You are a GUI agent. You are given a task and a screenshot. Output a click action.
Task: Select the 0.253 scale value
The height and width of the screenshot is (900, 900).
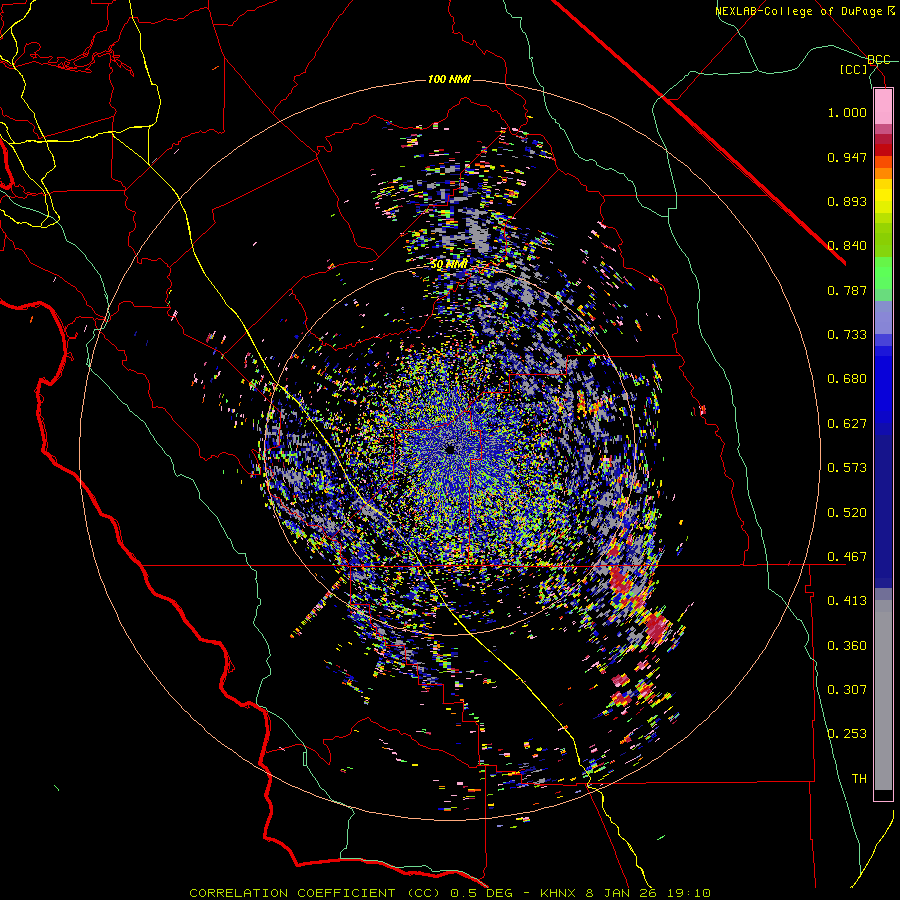point(847,734)
